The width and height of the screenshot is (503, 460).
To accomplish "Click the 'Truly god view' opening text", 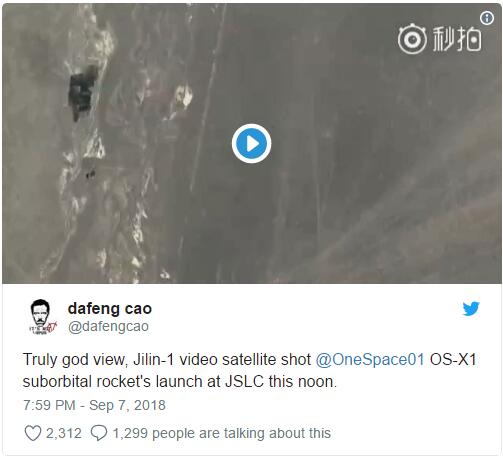I will click(x=74, y=360).
